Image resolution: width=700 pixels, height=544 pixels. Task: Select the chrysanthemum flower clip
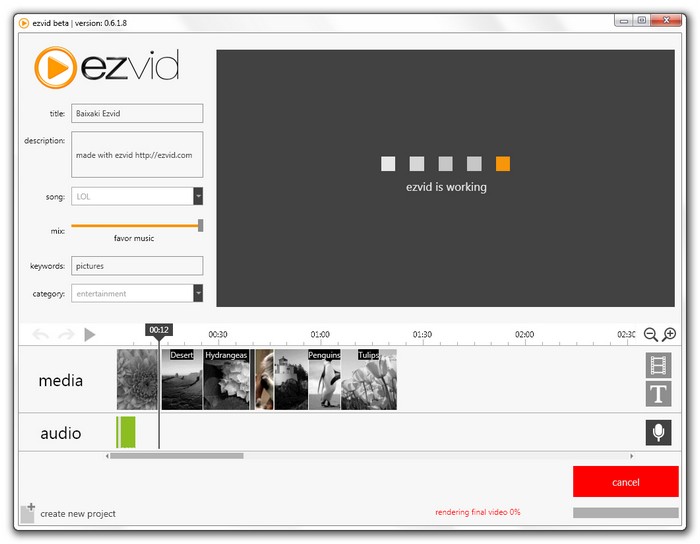138,379
